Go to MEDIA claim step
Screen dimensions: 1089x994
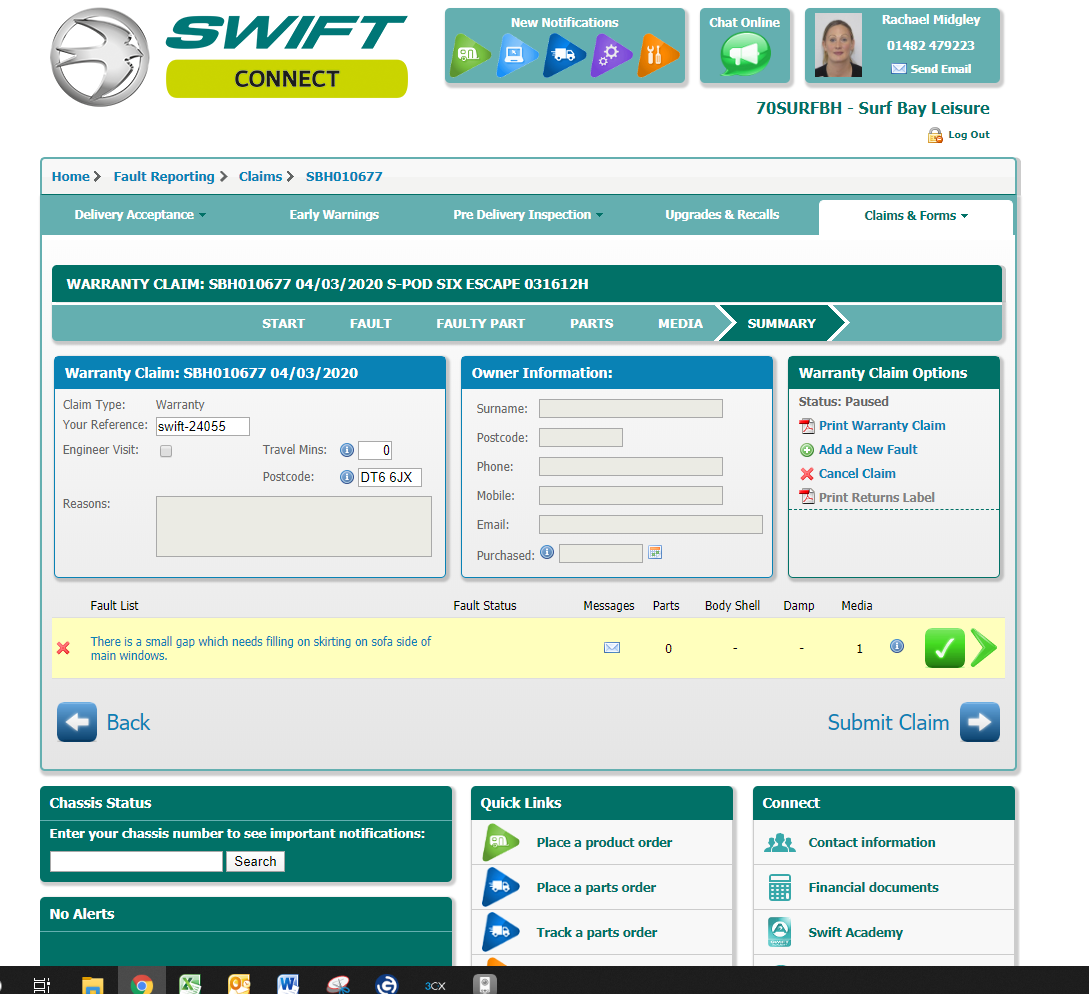(681, 324)
